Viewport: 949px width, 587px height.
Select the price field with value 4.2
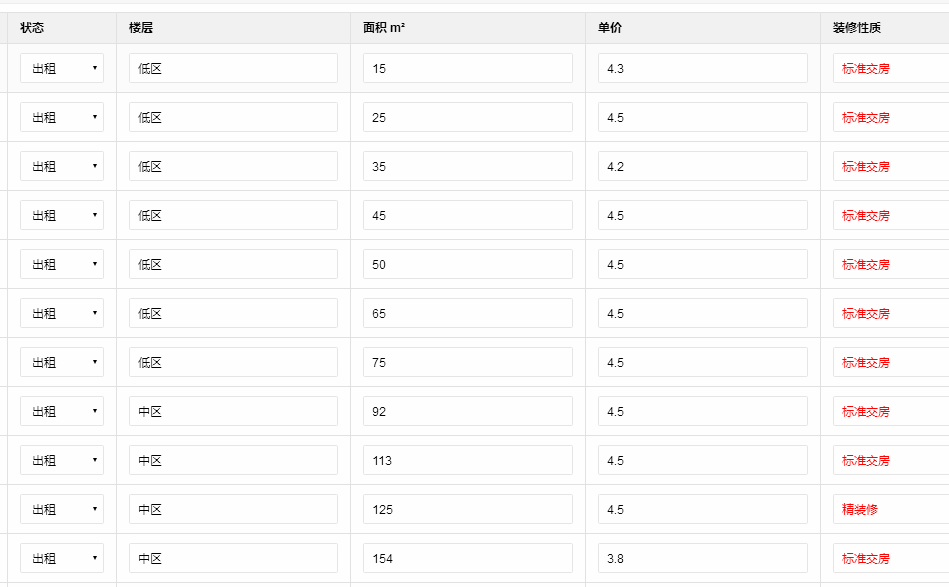[x=702, y=166]
